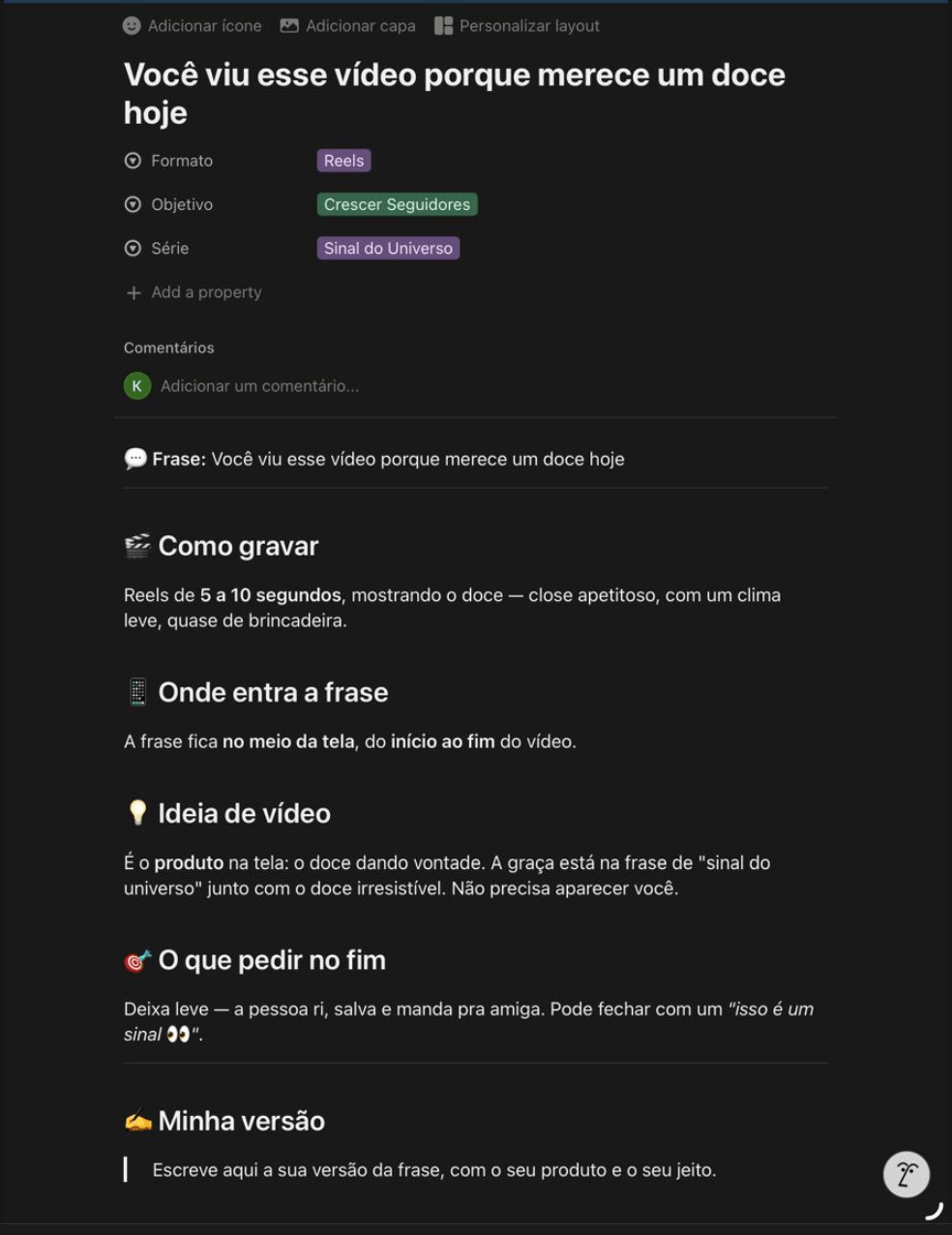Open the Série property select icon
This screenshot has width=952, height=1235.
[x=134, y=248]
